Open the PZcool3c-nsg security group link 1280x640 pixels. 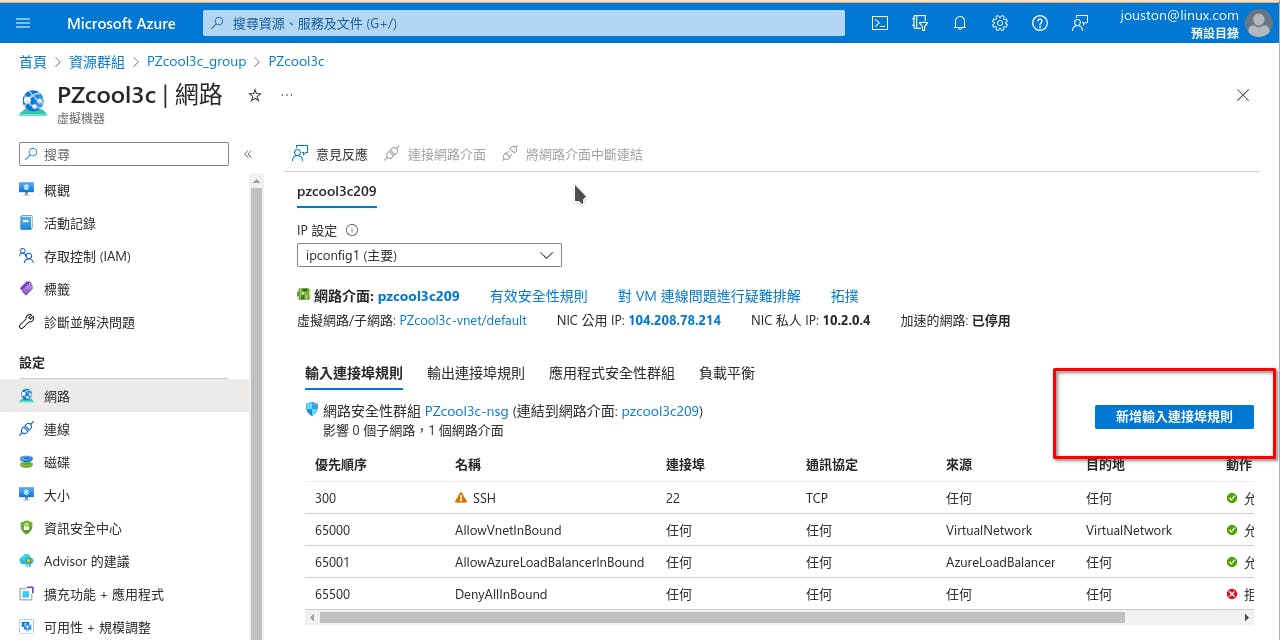[x=467, y=411]
